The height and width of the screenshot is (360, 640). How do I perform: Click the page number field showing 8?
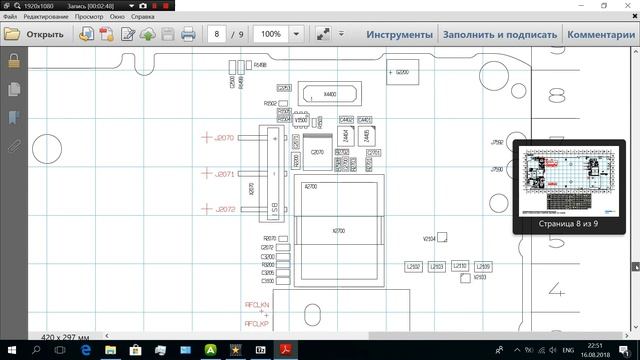[x=217, y=34]
